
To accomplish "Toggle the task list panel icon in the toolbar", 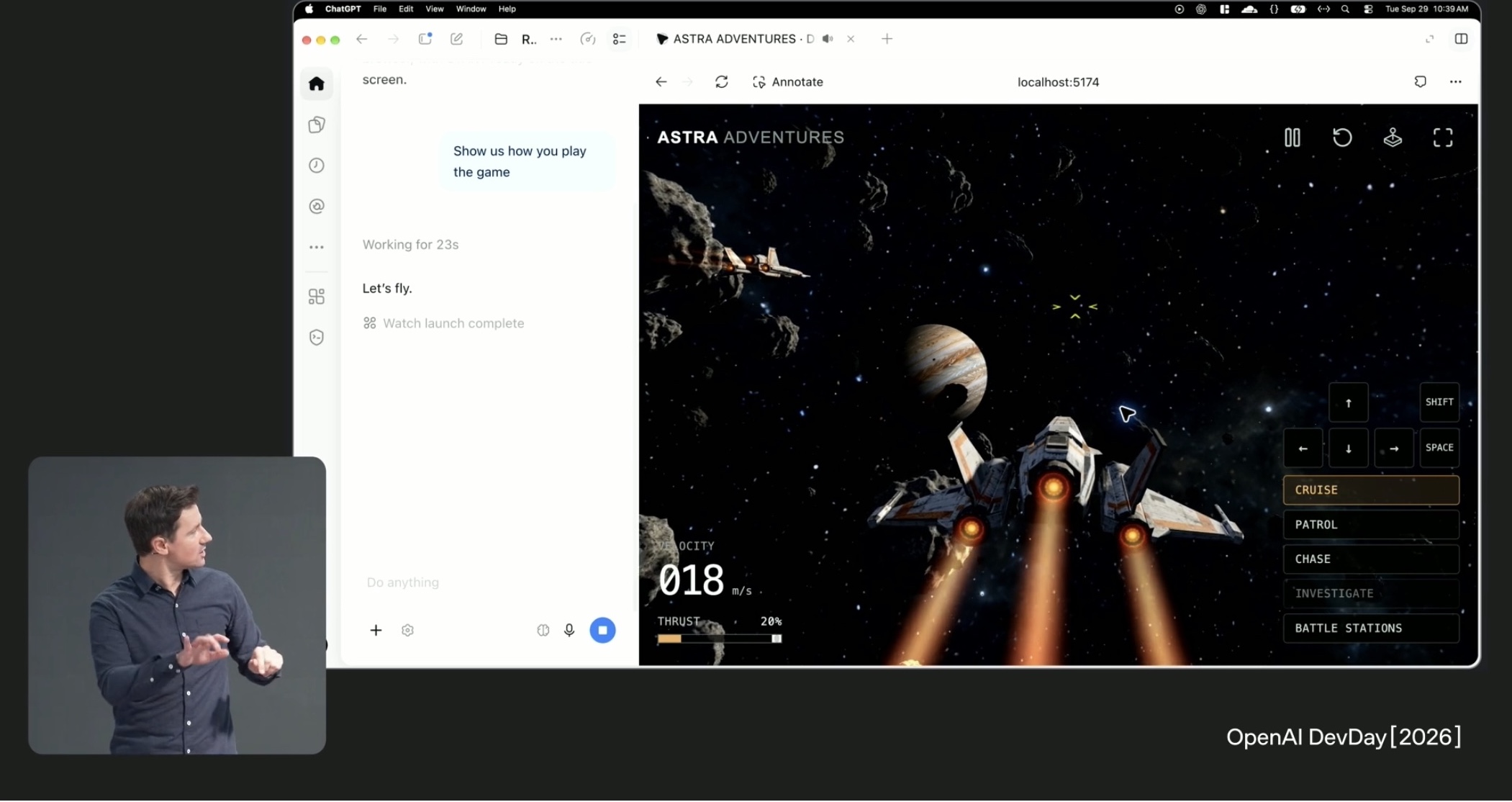I will (619, 39).
